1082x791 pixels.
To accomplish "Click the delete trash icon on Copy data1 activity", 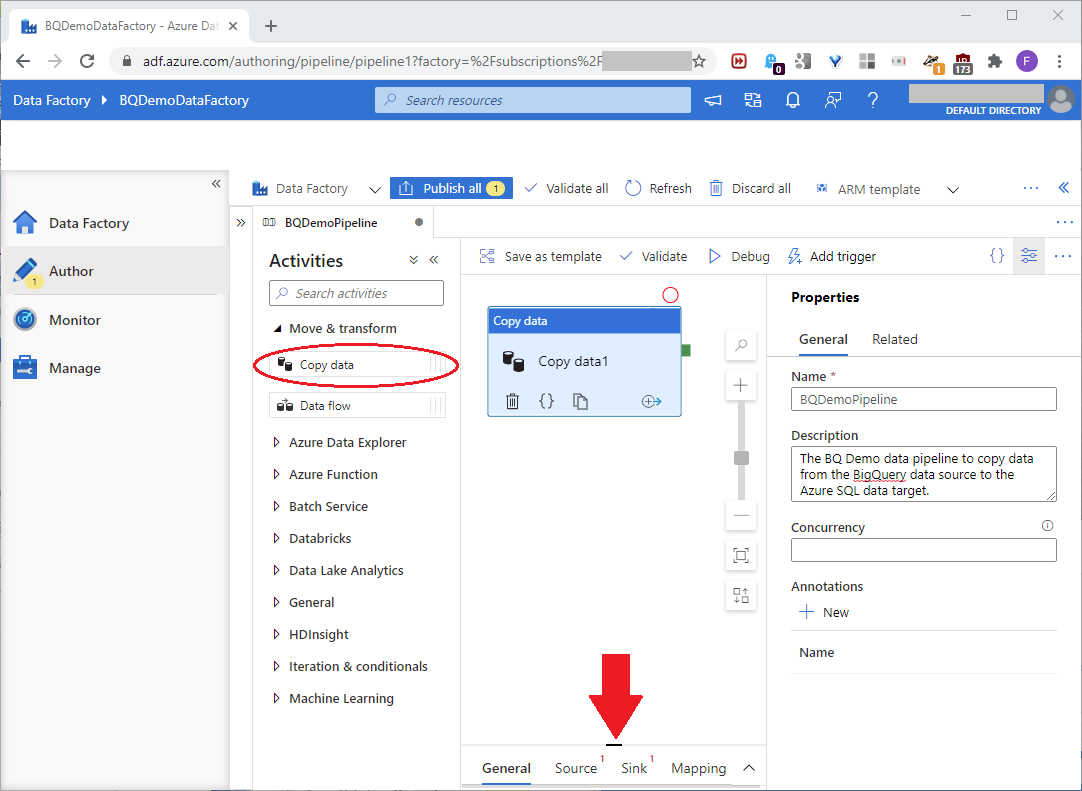I will click(x=512, y=401).
